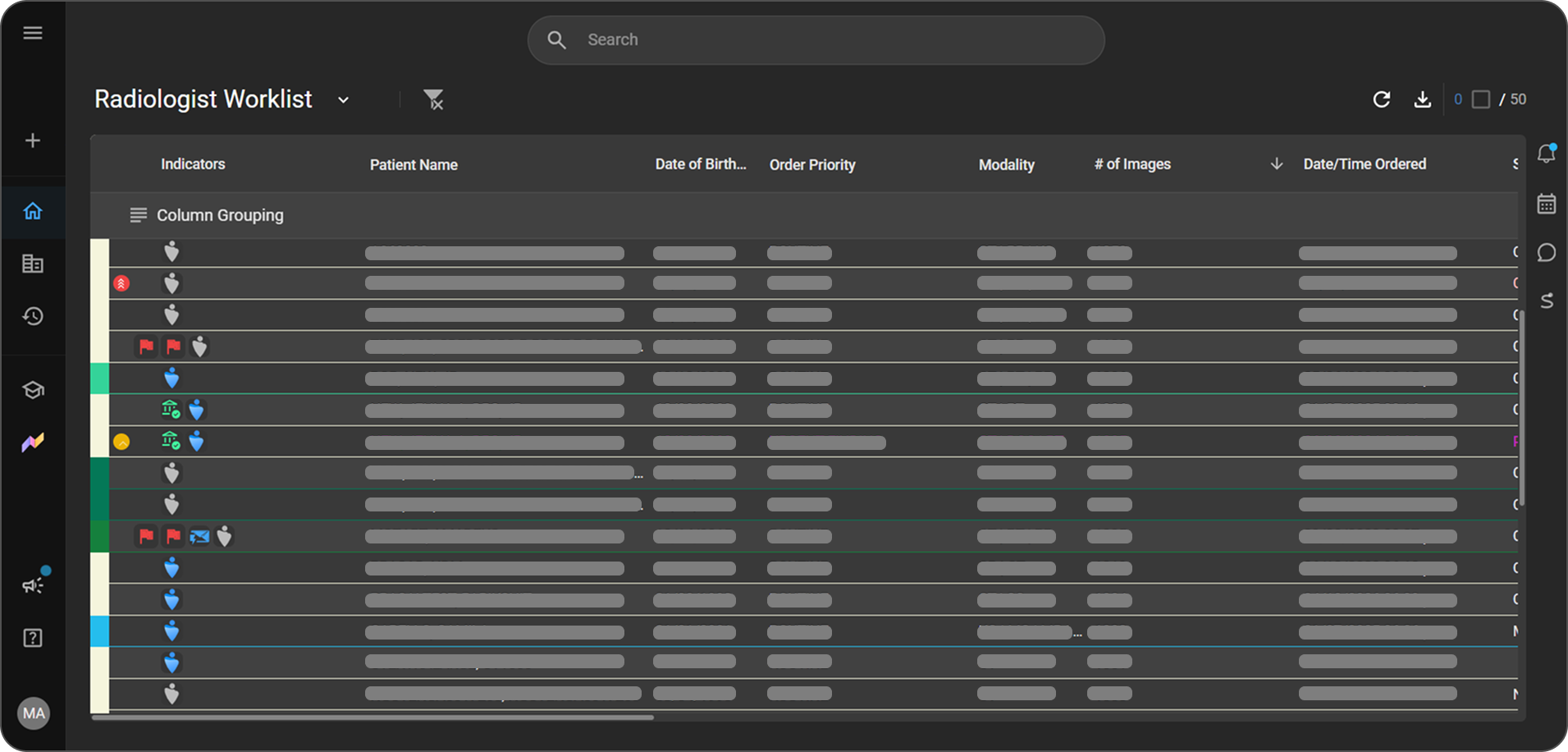The width and height of the screenshot is (1568, 752).
Task: Click the plus add icon in the sidebar
Action: 33,140
